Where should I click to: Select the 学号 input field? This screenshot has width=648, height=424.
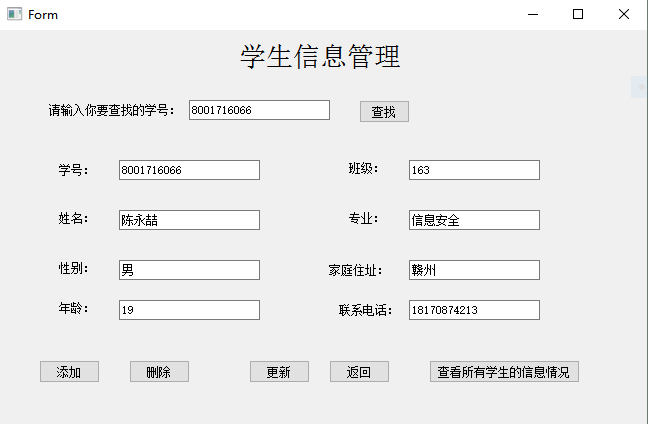pyautogui.click(x=189, y=170)
